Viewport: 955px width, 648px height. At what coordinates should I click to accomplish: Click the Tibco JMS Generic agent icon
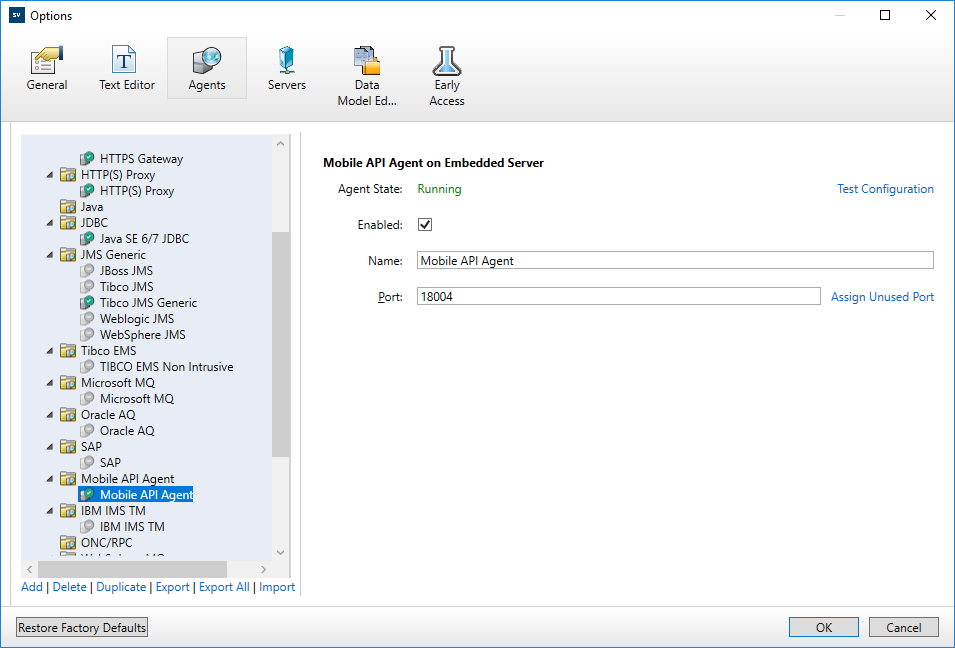[88, 303]
